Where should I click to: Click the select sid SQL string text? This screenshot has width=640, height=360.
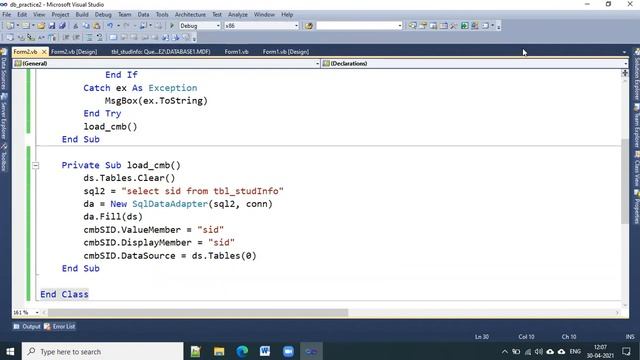(202, 191)
